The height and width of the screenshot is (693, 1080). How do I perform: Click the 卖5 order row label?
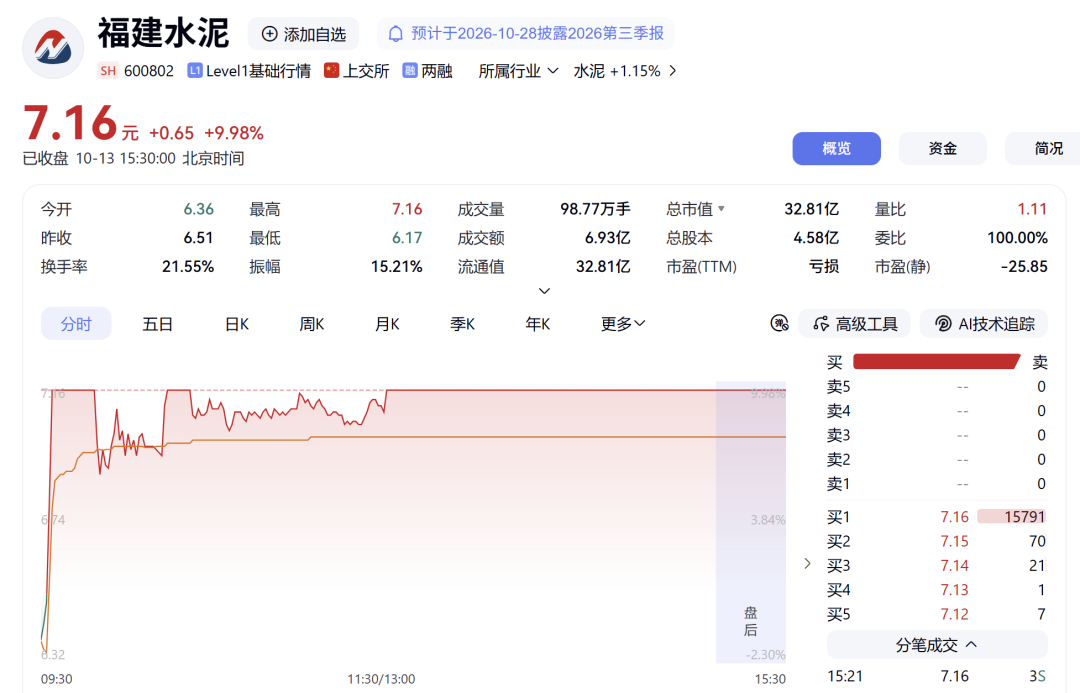coord(838,386)
